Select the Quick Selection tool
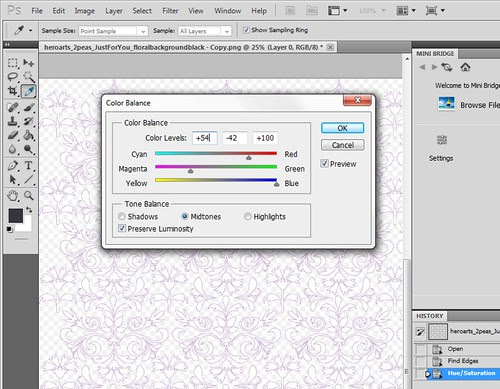The width and height of the screenshot is (500, 389). tap(29, 77)
